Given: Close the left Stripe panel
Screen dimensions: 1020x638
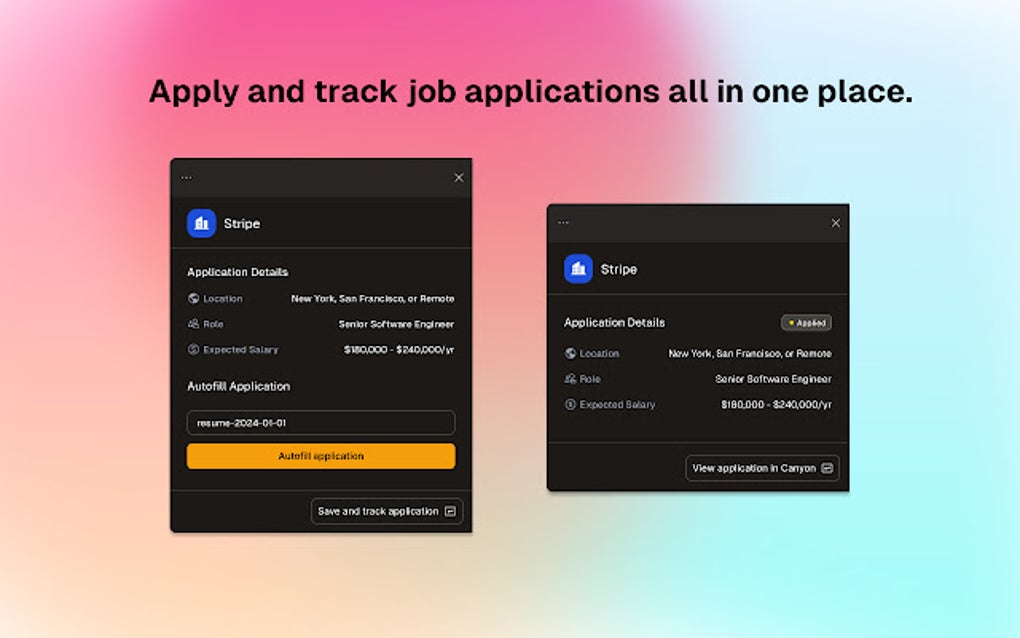Looking at the screenshot, I should point(459,178).
